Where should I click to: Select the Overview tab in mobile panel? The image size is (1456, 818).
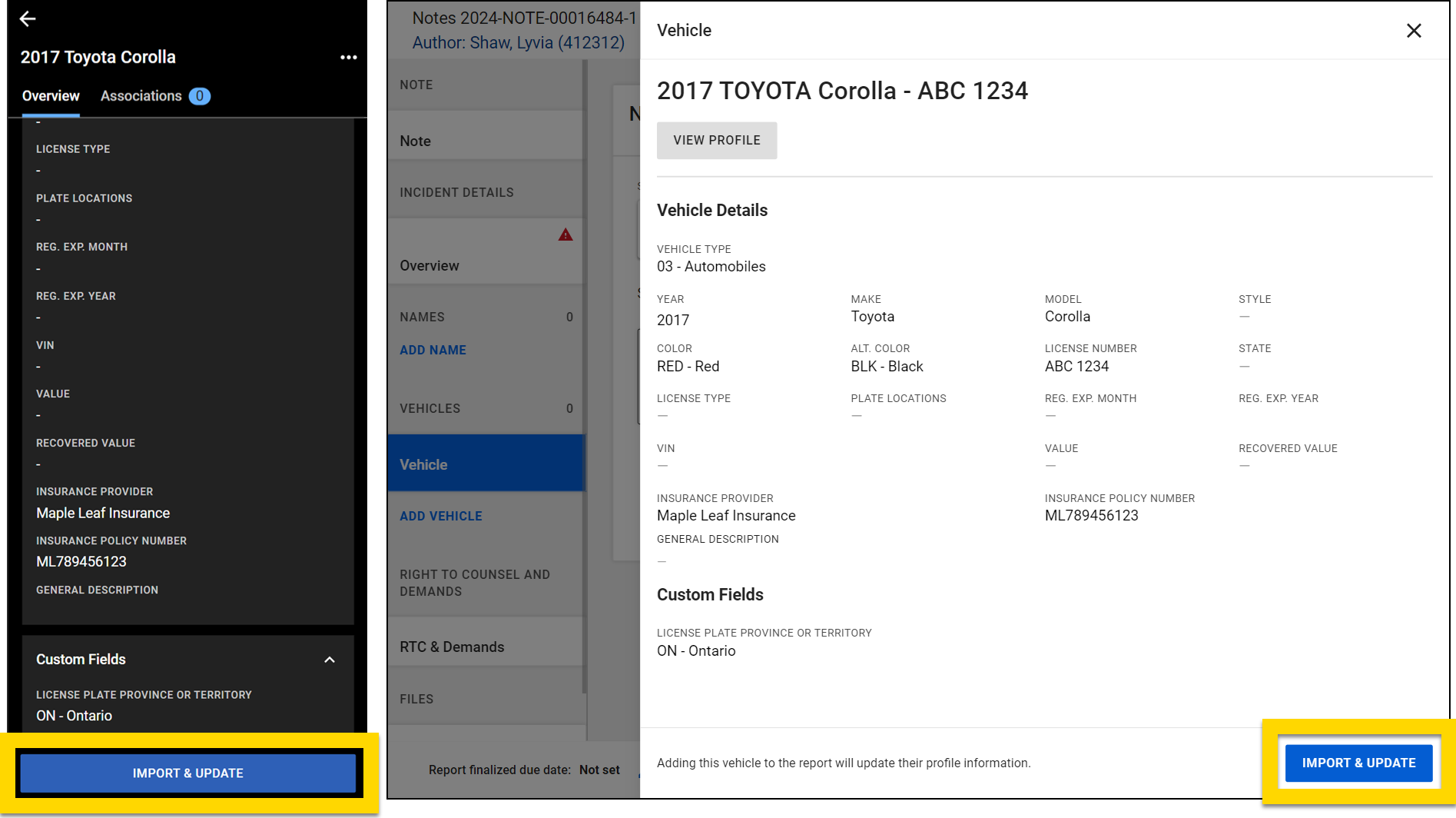tap(51, 96)
